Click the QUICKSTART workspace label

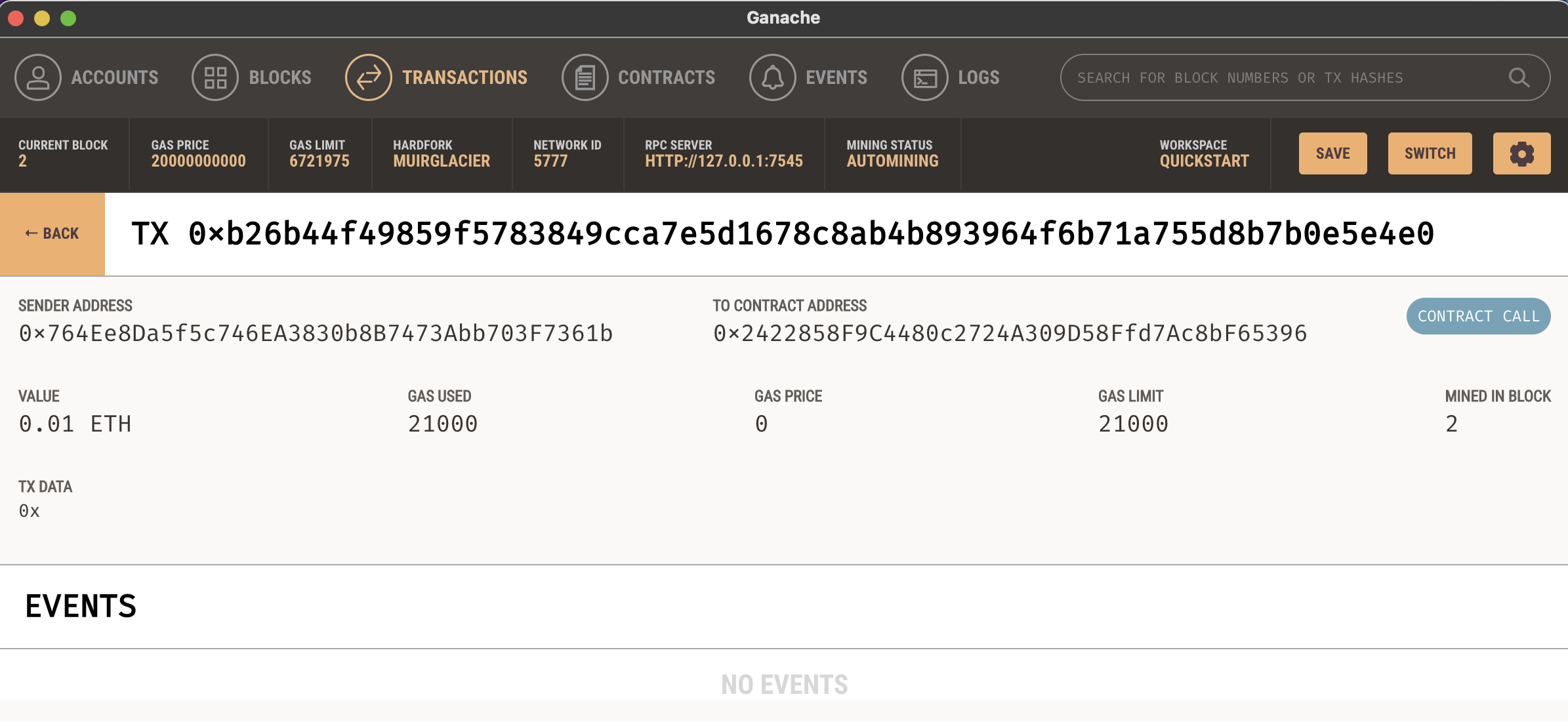[1204, 161]
